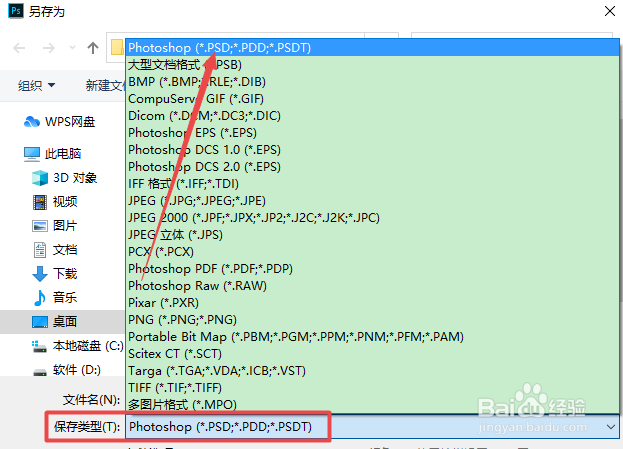Open the 视频 folder

tap(55, 201)
